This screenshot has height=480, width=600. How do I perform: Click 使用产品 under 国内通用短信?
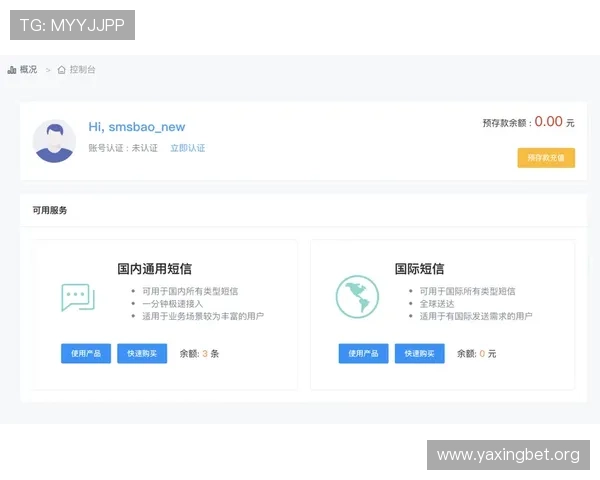pos(86,353)
